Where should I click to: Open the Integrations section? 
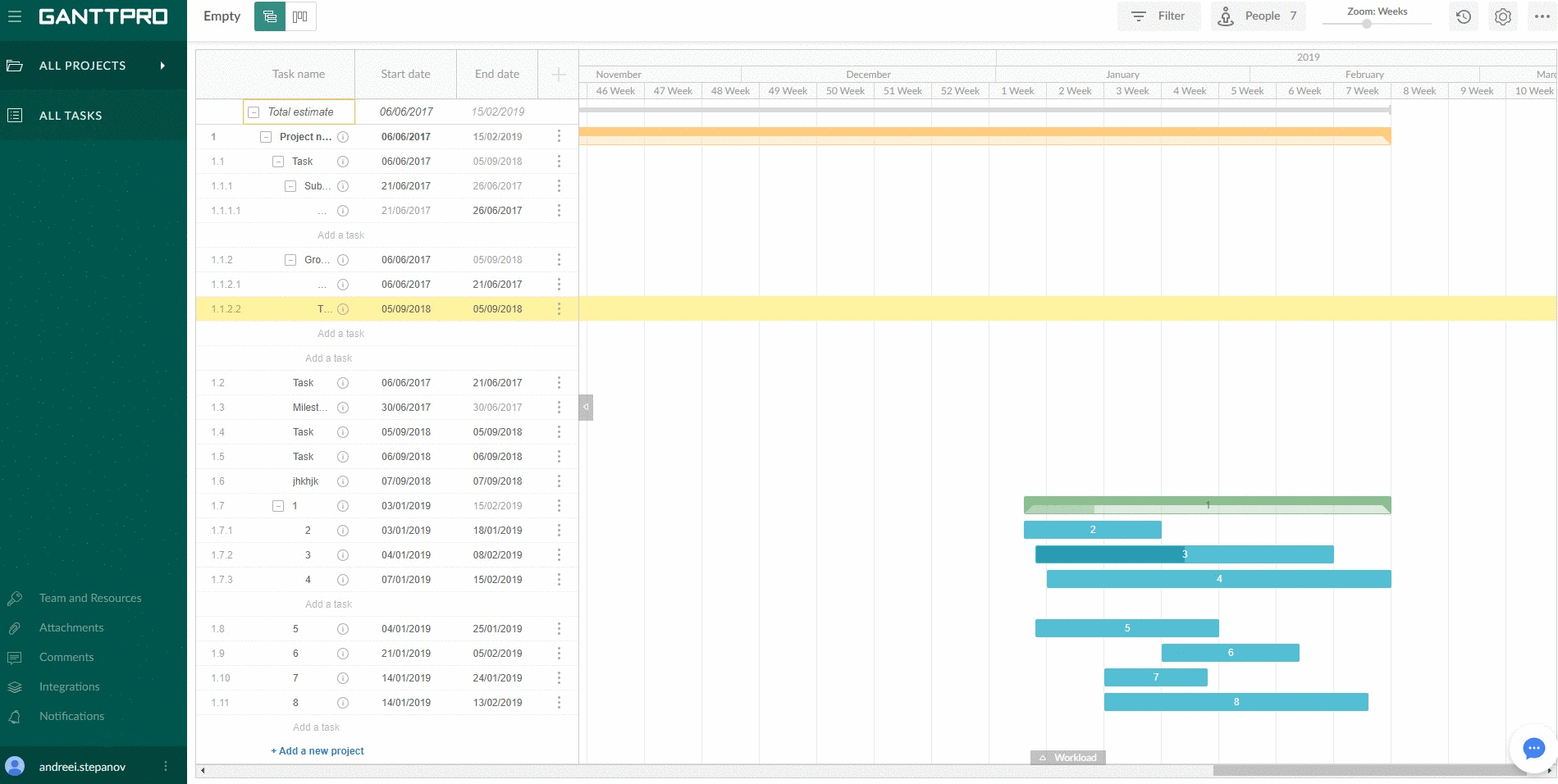click(x=70, y=686)
